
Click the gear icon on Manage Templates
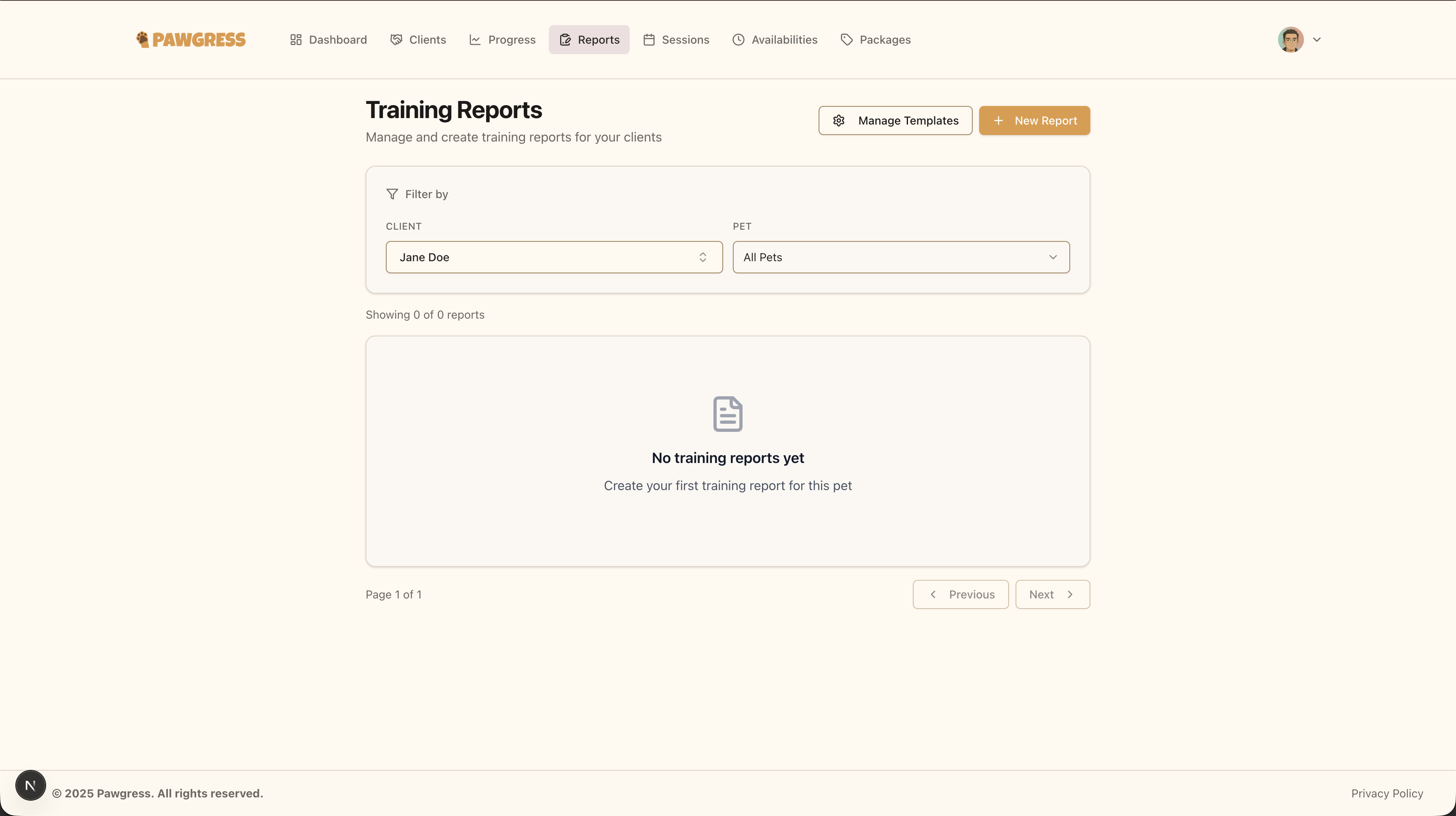click(839, 120)
